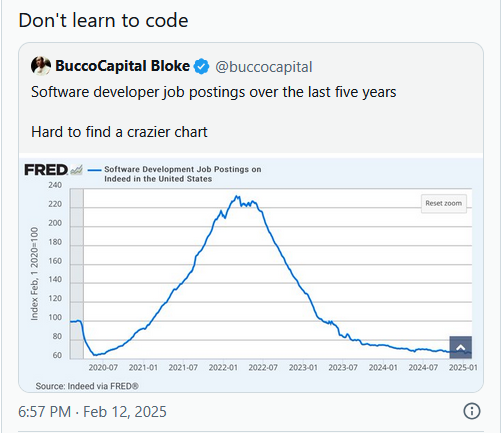Click the 2023-01 x-axis label
The image size is (501, 433).
click(303, 368)
